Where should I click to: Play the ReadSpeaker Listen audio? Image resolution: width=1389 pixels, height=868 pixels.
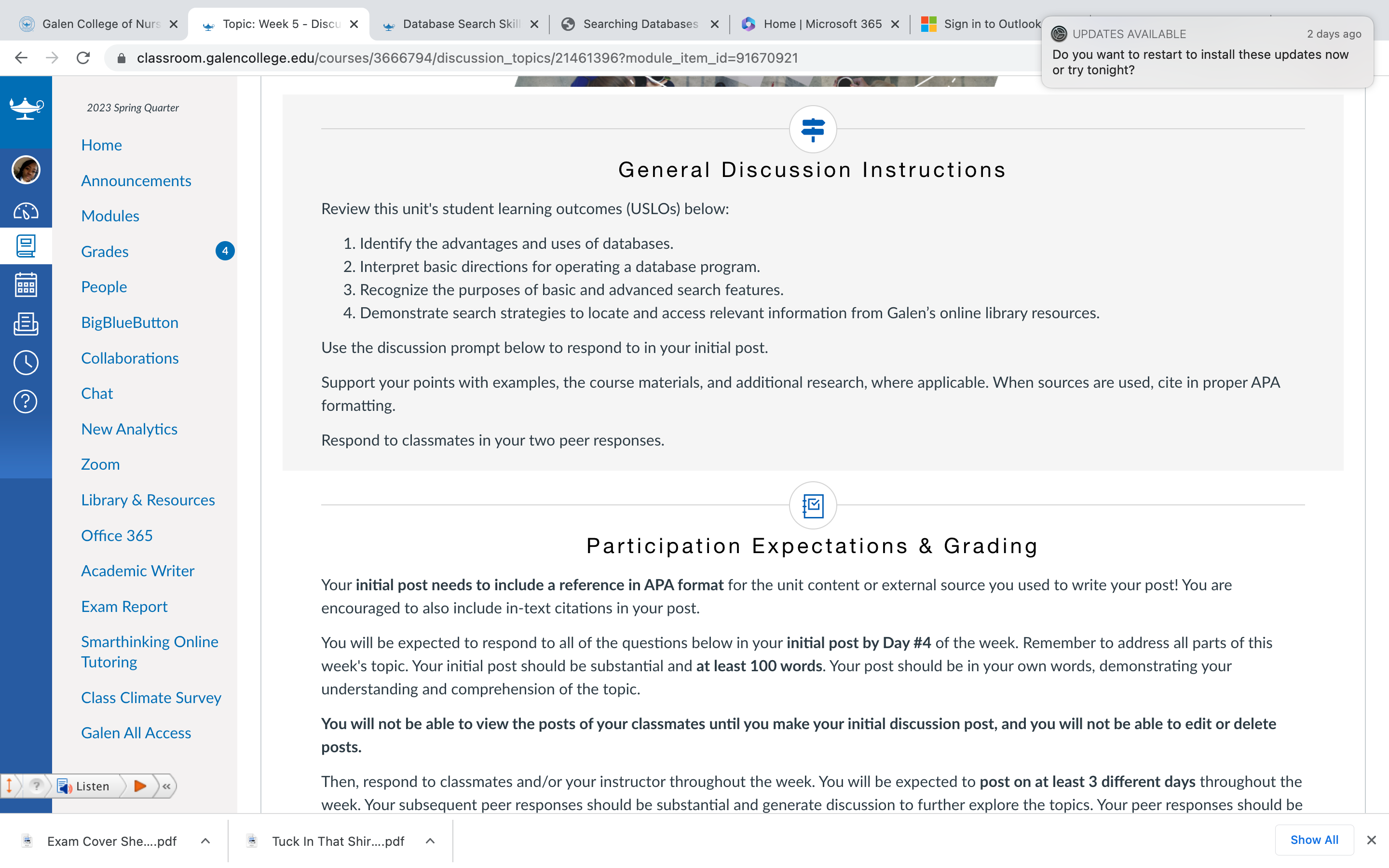click(139, 786)
